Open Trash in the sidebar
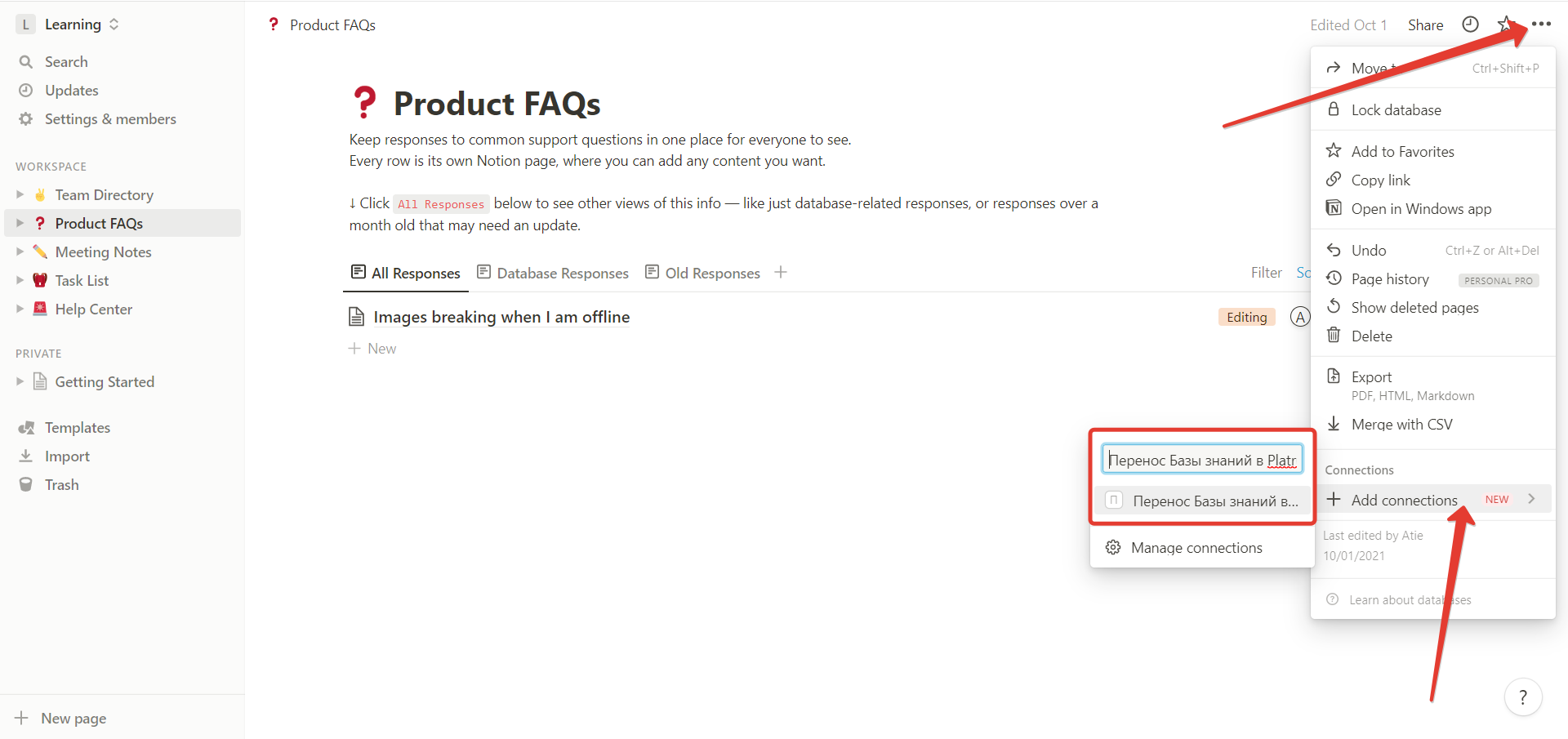Screen dimensions: 1568x739 coord(61,485)
